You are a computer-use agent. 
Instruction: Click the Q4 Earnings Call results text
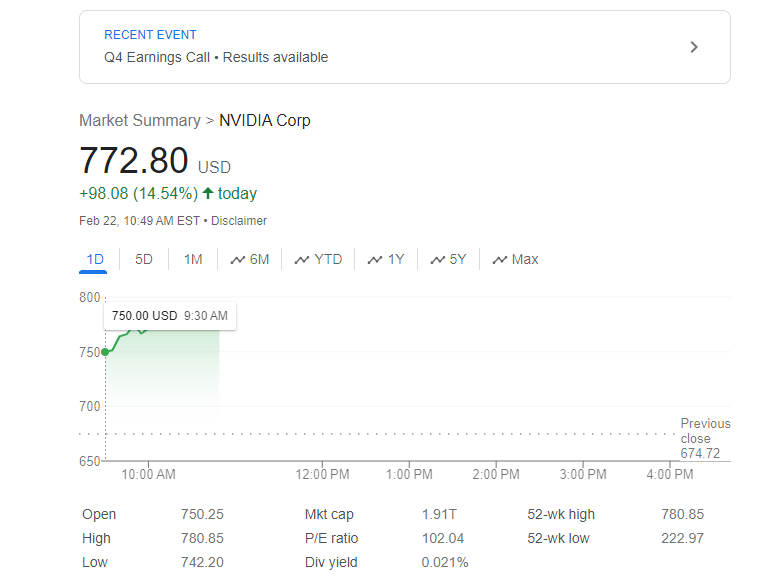[216, 57]
